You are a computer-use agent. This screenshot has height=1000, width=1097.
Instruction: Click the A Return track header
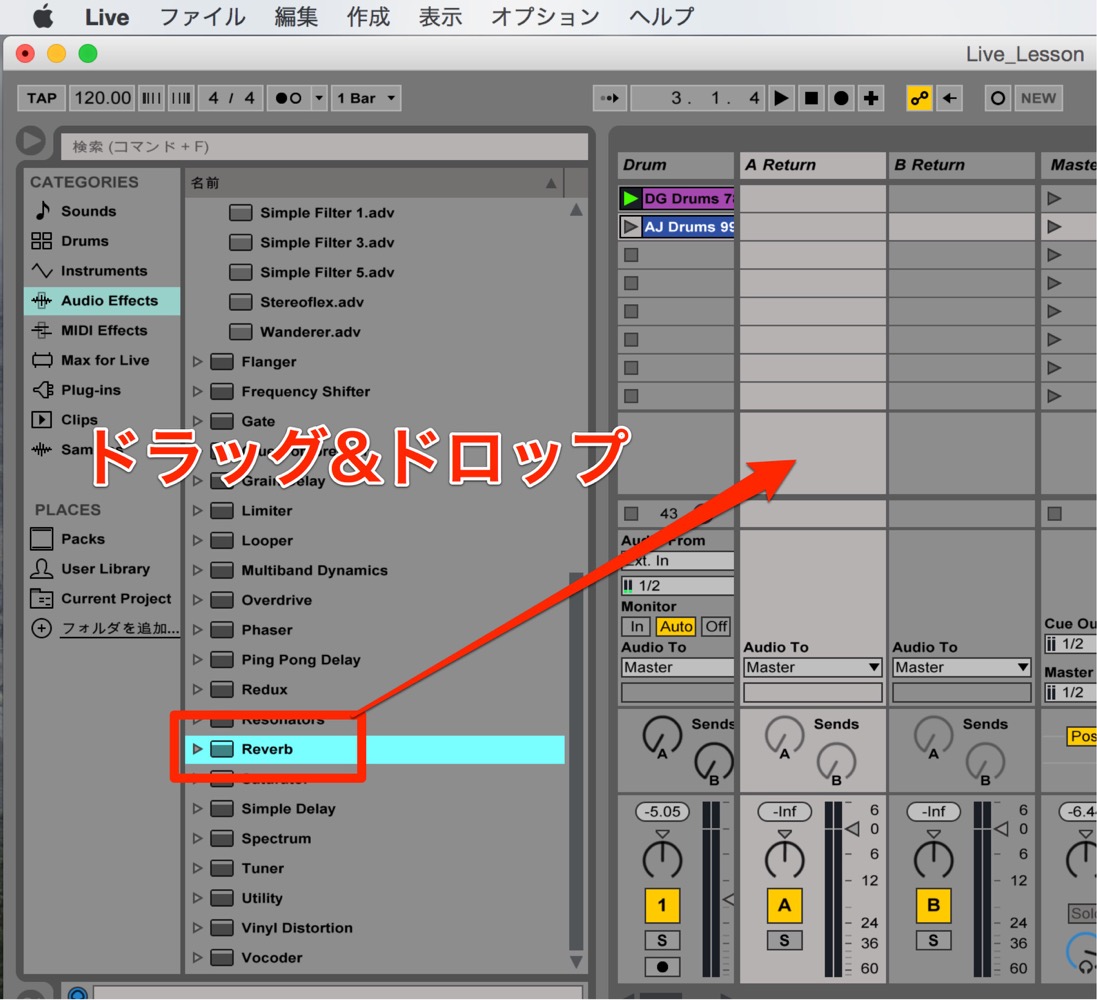pos(812,165)
